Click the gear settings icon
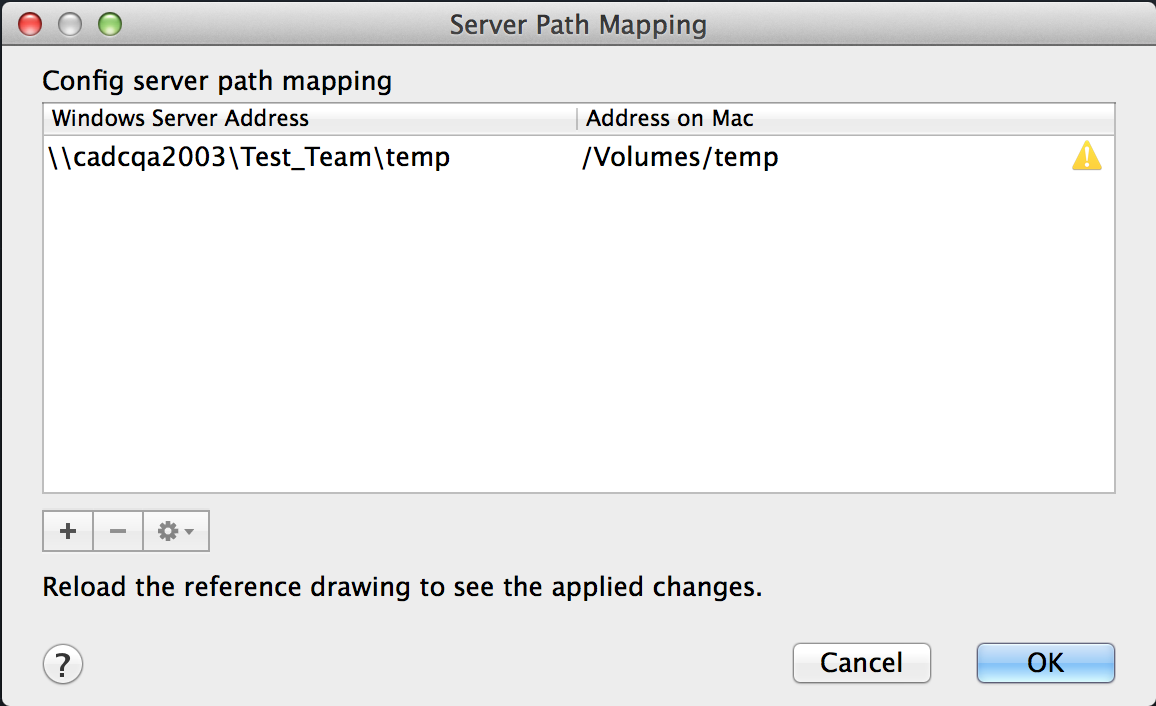Screen dimensions: 1156x706 pyautogui.click(x=166, y=532)
